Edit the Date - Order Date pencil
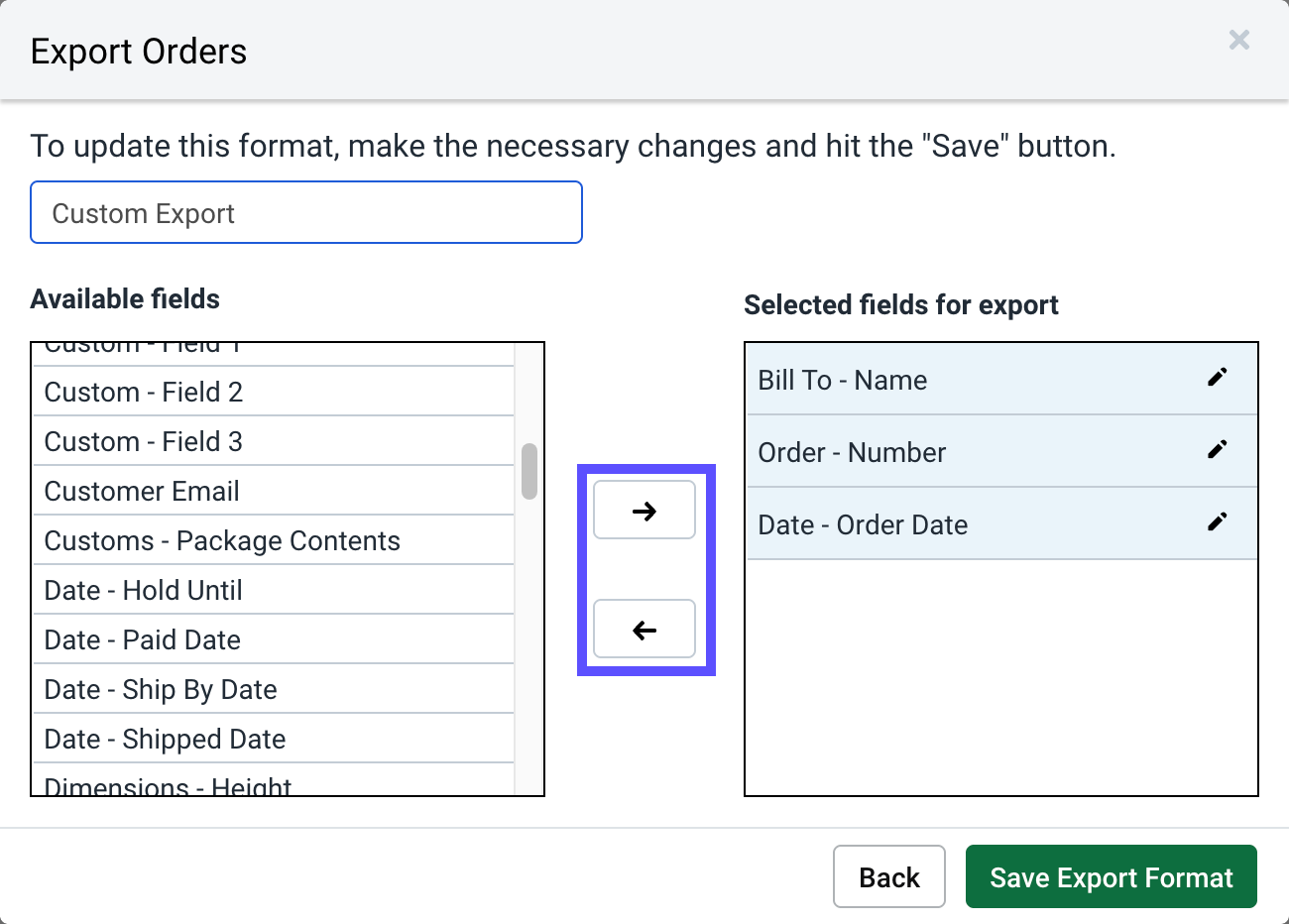Viewport: 1289px width, 924px height. 1218,521
